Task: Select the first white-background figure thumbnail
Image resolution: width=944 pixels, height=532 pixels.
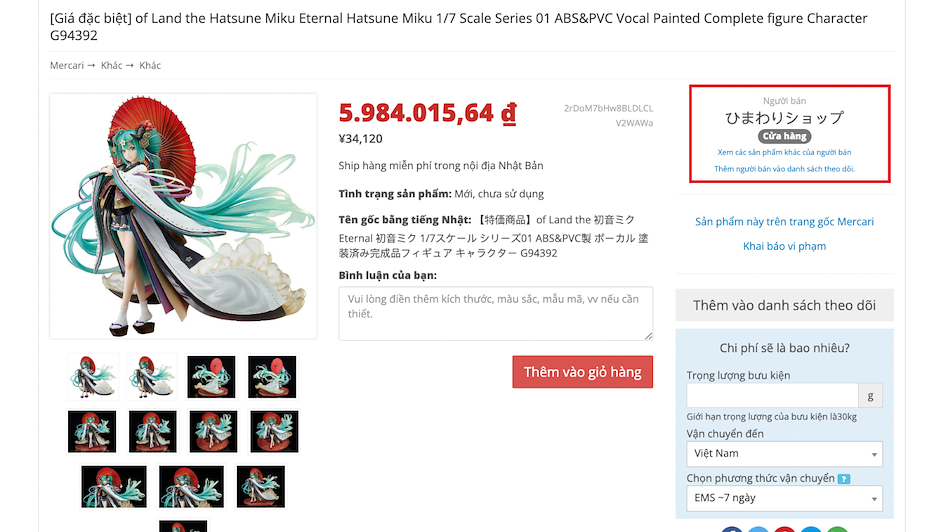Action: click(93, 377)
